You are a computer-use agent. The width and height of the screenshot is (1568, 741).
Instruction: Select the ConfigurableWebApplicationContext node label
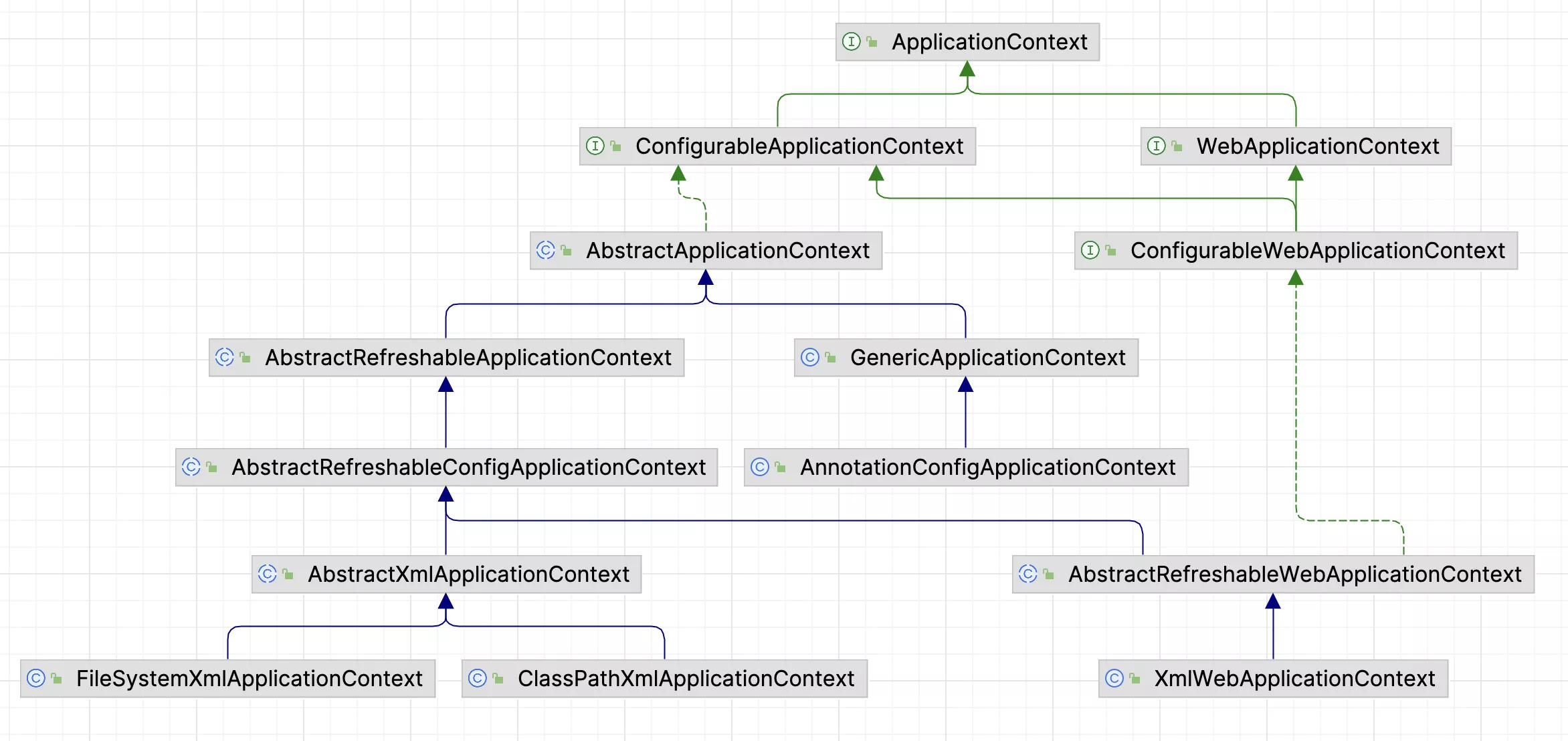pyautogui.click(x=1318, y=251)
